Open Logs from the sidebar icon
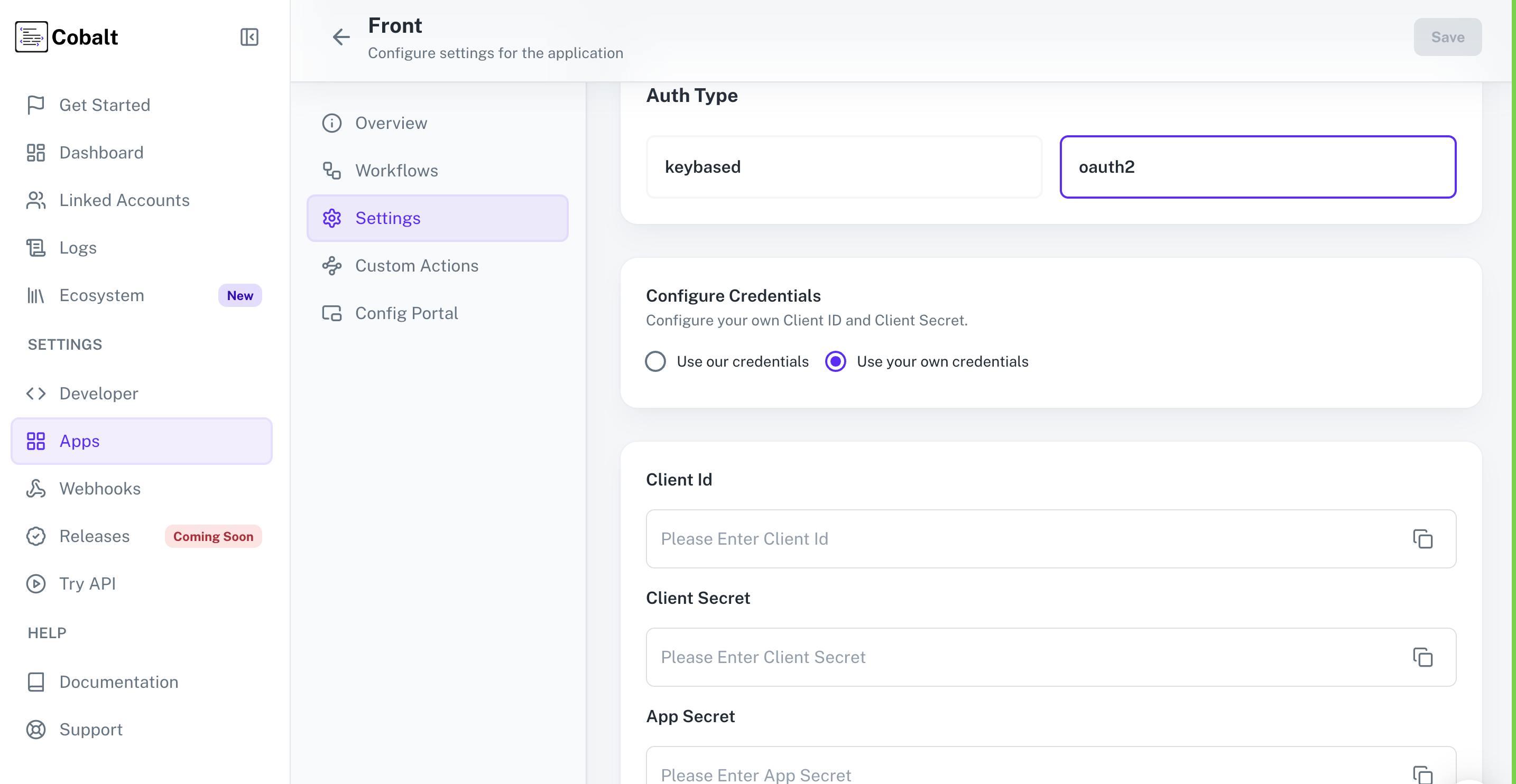This screenshot has height=784, width=1516. tap(36, 247)
